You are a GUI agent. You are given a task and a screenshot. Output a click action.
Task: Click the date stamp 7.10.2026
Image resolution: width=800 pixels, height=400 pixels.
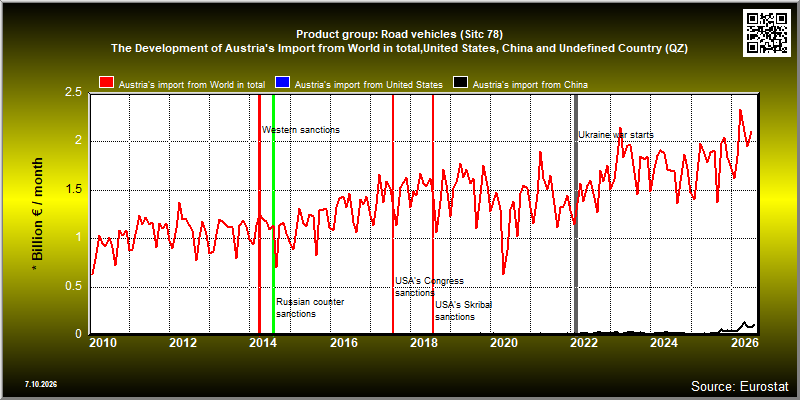(40, 384)
